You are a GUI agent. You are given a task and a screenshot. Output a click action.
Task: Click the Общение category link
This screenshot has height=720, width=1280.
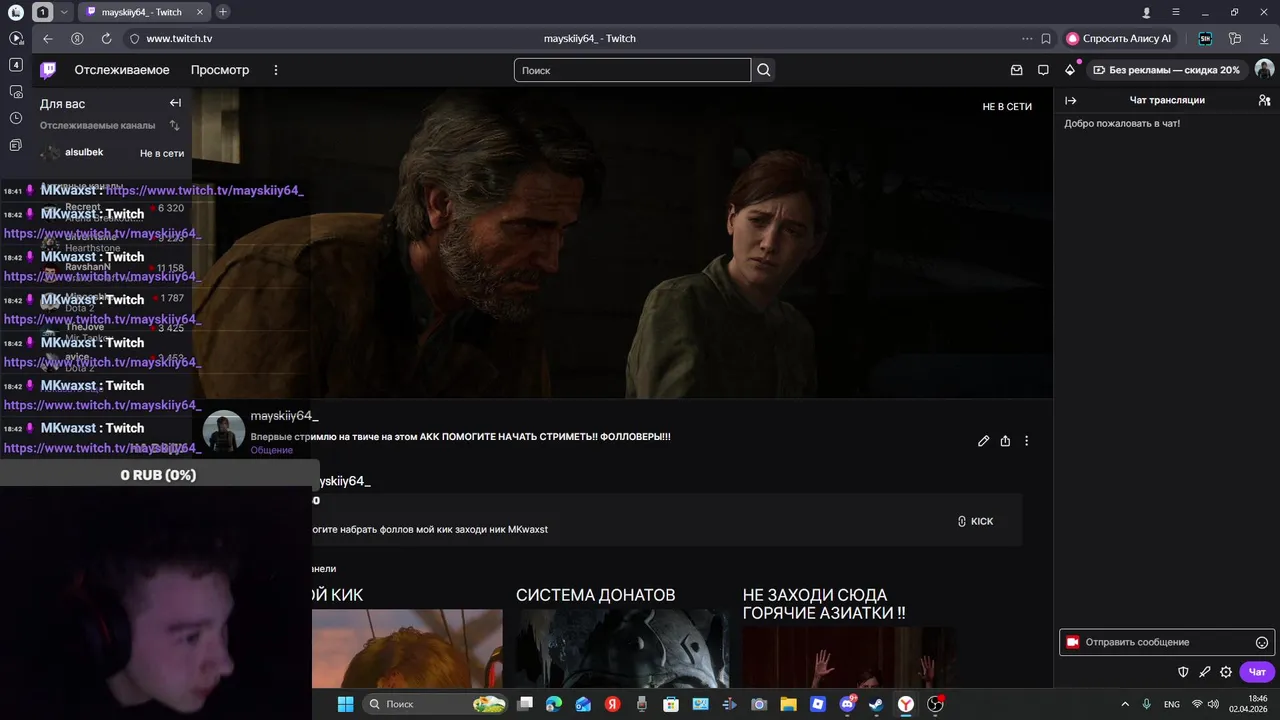pos(272,450)
